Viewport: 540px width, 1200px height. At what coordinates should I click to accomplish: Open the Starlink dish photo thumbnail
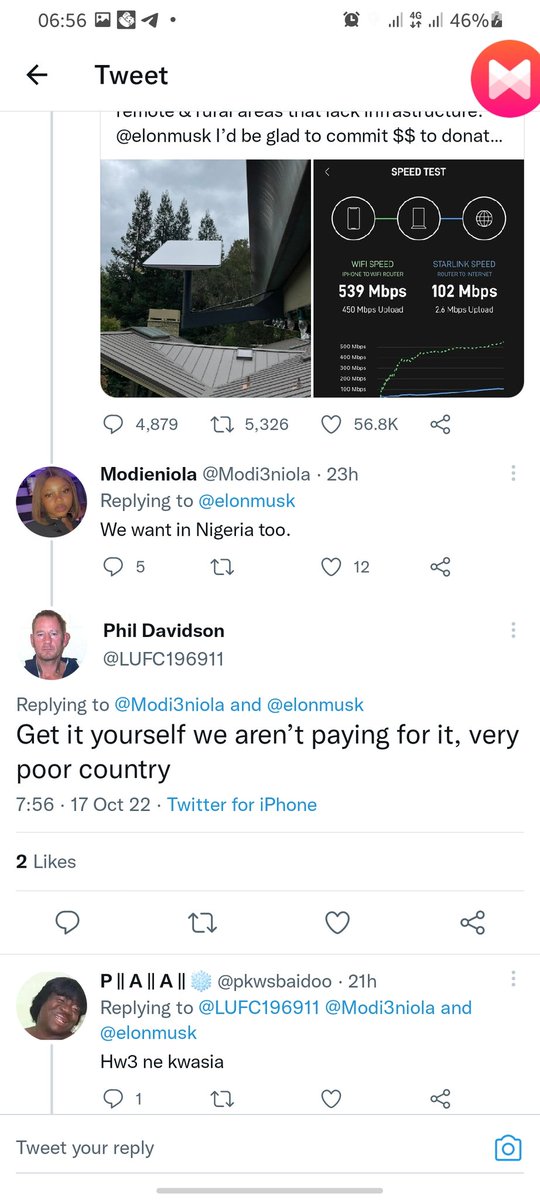tap(205, 278)
